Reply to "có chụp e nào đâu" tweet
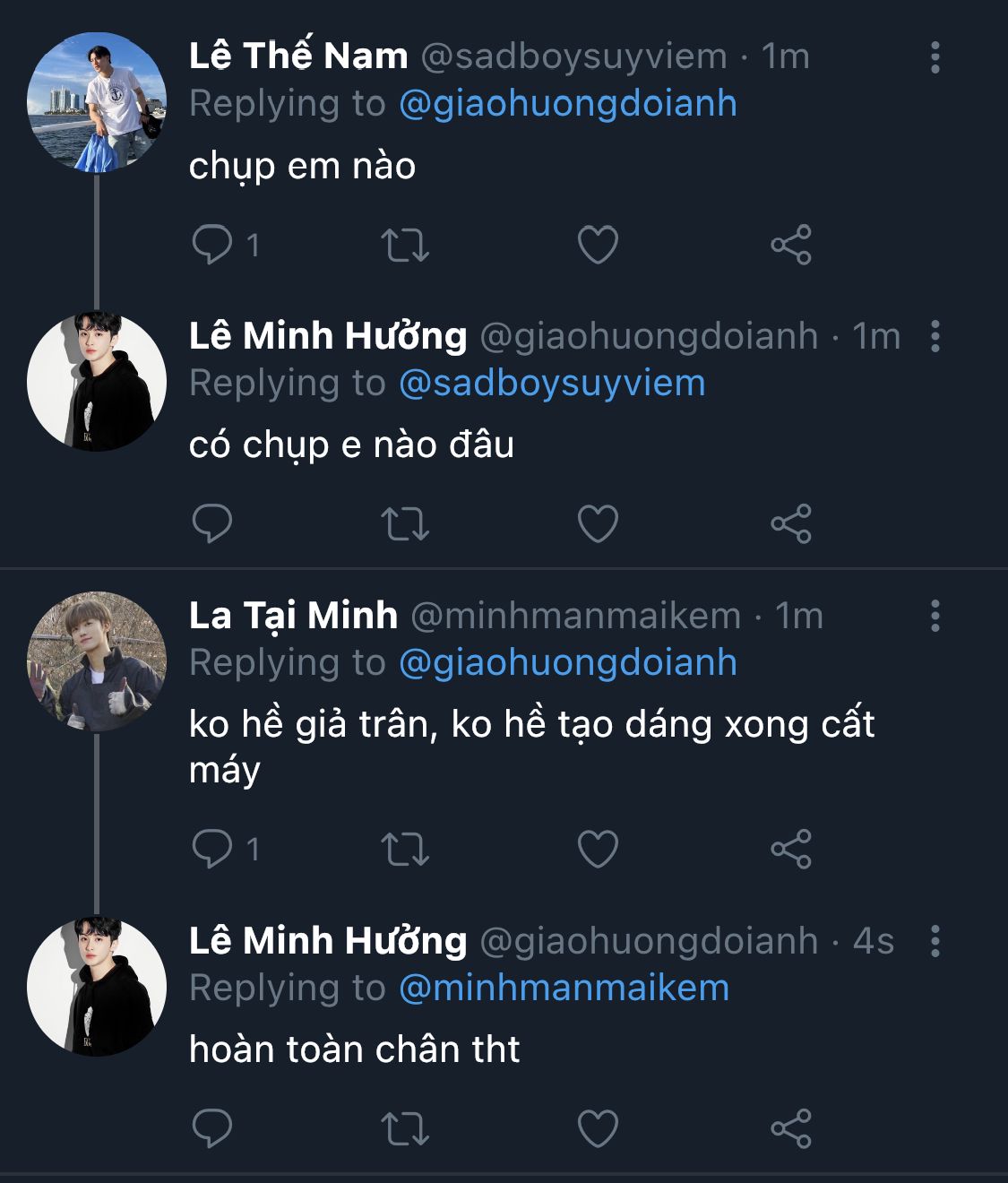The height and width of the screenshot is (1183, 1008). (x=212, y=524)
